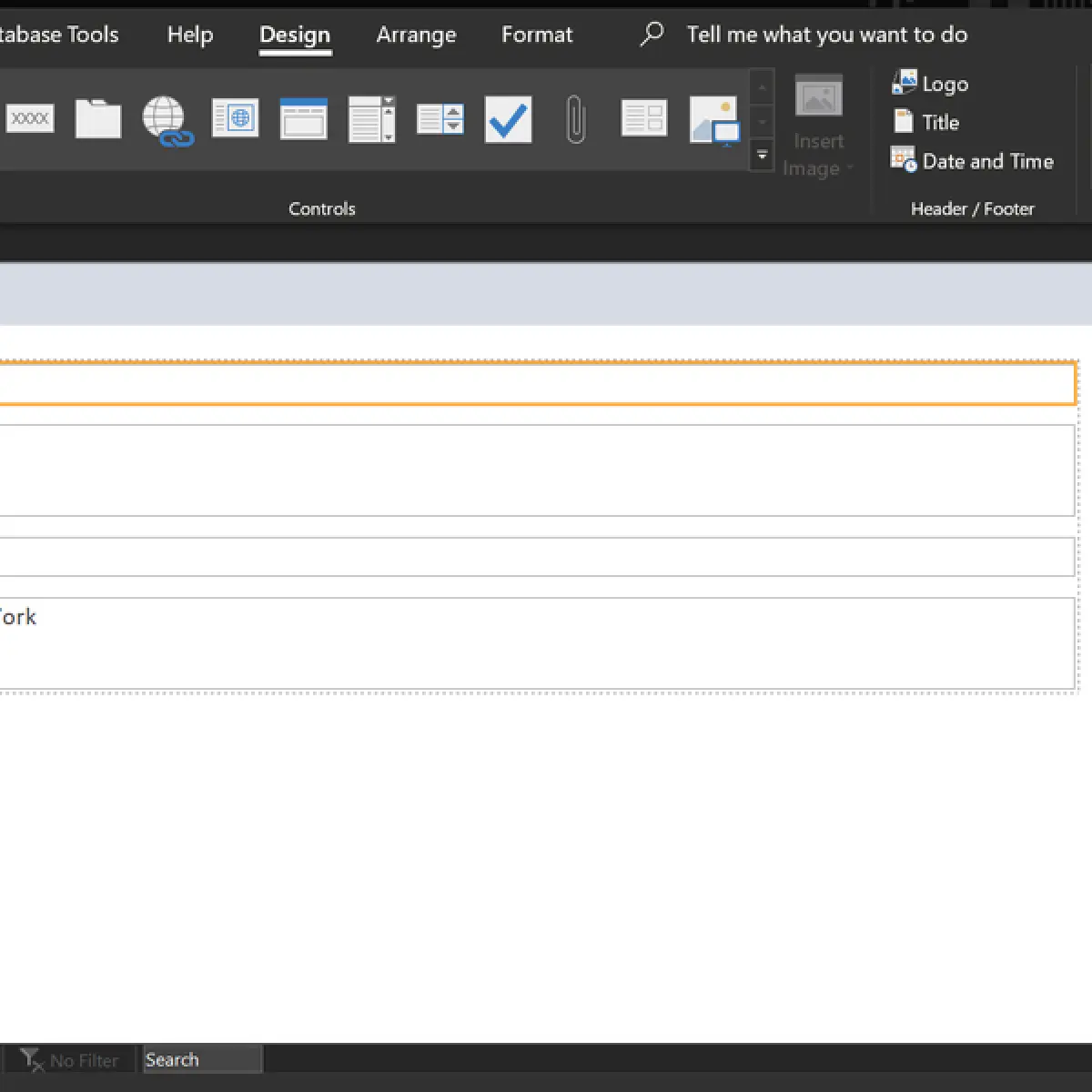Select the Subform/Subreport control
The image size is (1092, 1092).
point(644,118)
